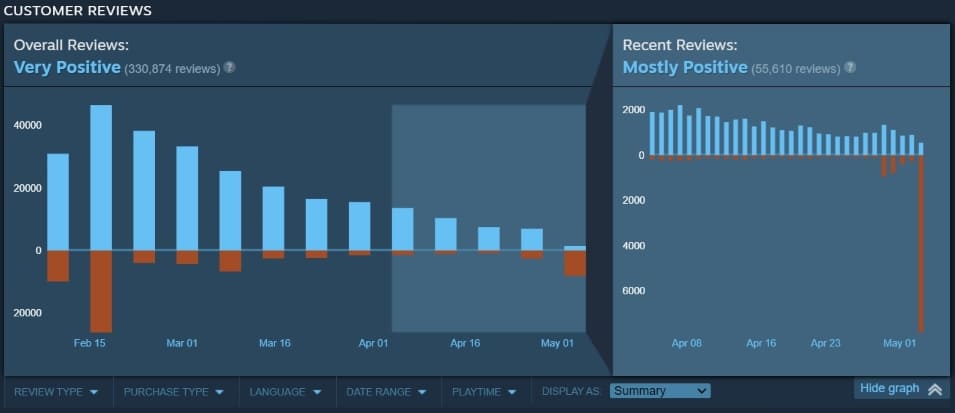Click the double chevron Hide graph icon
This screenshot has width=955, height=413.
tap(934, 389)
